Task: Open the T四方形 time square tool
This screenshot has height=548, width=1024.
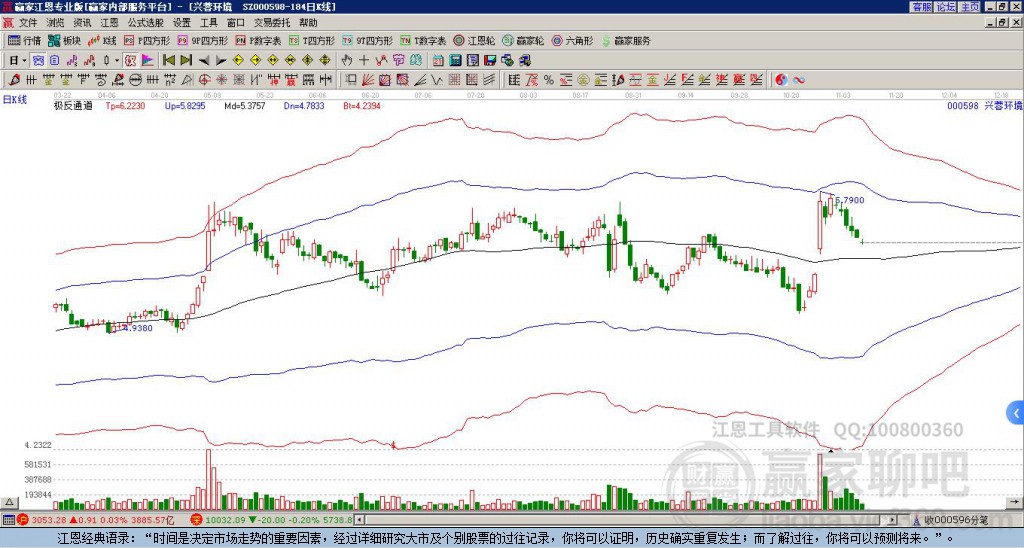Action: pos(312,40)
